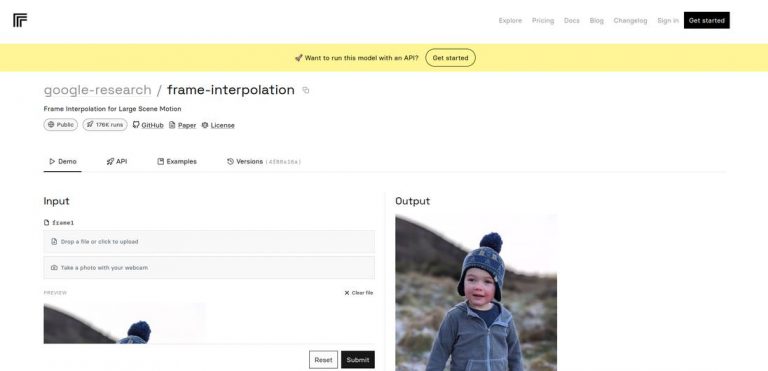Open the Changelog link
The width and height of the screenshot is (768, 371).
(x=630, y=21)
